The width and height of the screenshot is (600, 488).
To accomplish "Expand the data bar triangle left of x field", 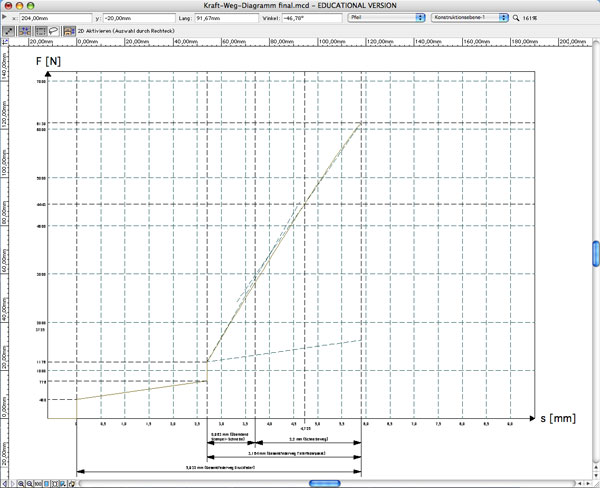I will point(4,17).
